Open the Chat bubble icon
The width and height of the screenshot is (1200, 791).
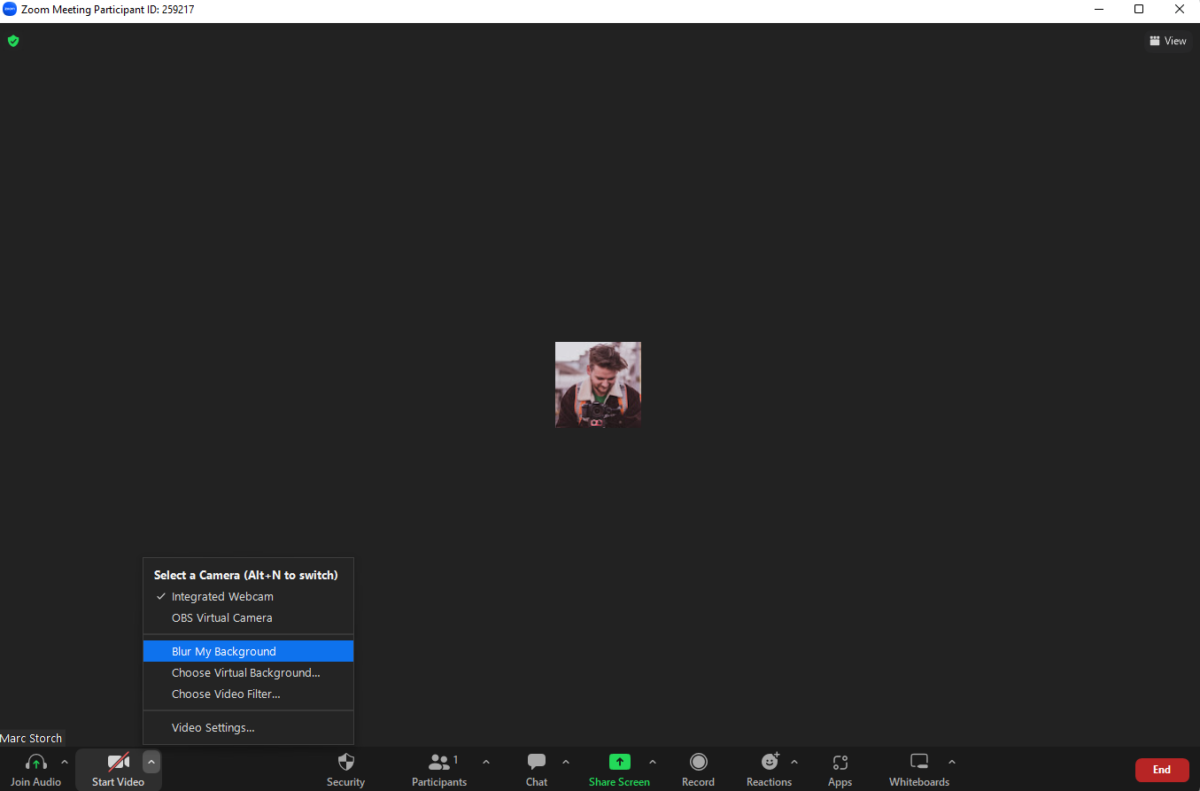[536, 763]
